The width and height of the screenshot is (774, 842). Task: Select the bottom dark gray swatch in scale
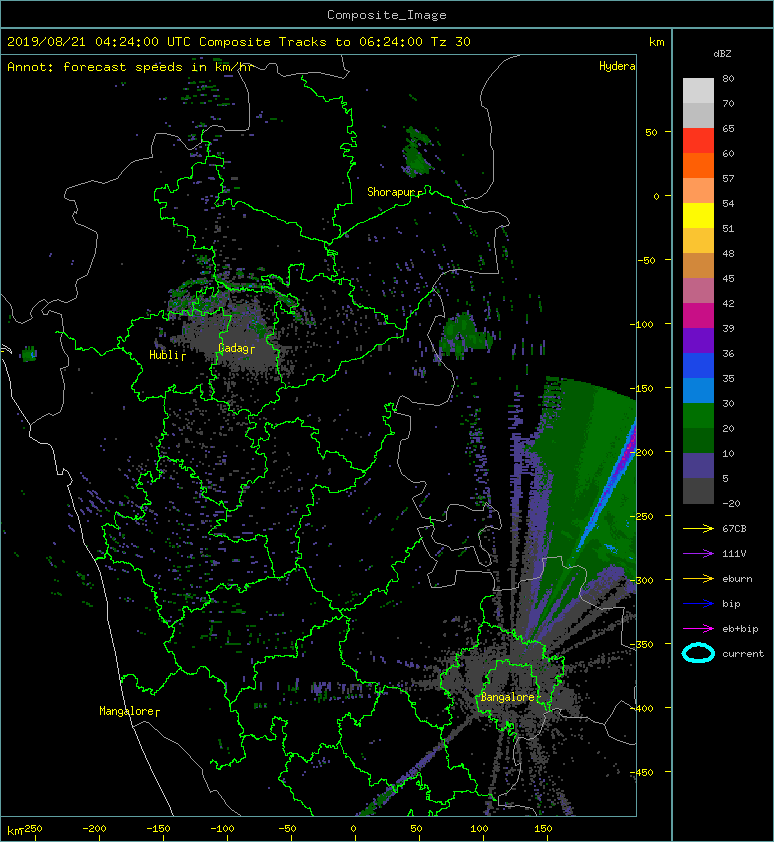pyautogui.click(x=698, y=491)
